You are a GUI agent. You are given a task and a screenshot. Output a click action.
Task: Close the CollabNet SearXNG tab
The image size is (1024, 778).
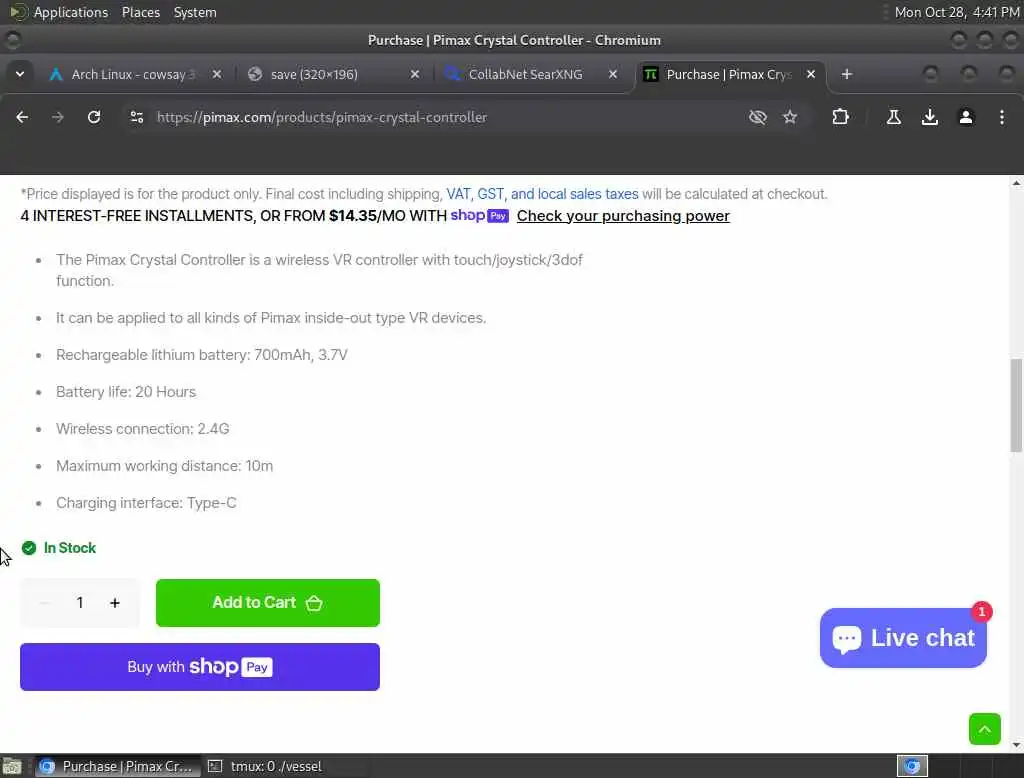coord(613,74)
